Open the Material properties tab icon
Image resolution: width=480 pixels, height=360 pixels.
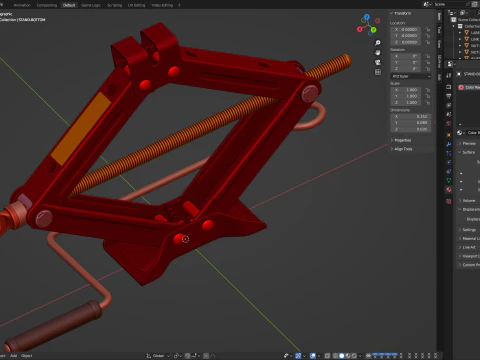pos(449,190)
